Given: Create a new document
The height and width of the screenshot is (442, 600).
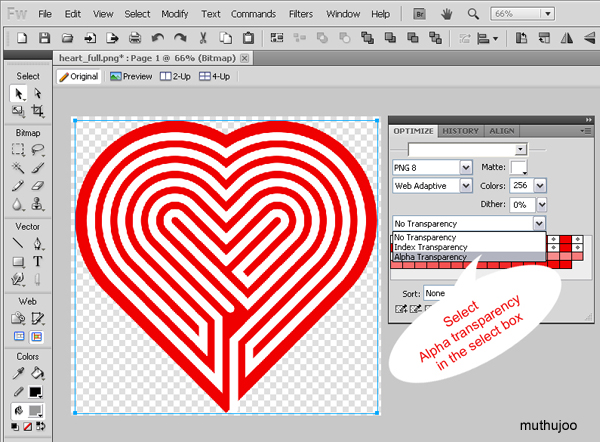Looking at the screenshot, I should pos(22,38).
